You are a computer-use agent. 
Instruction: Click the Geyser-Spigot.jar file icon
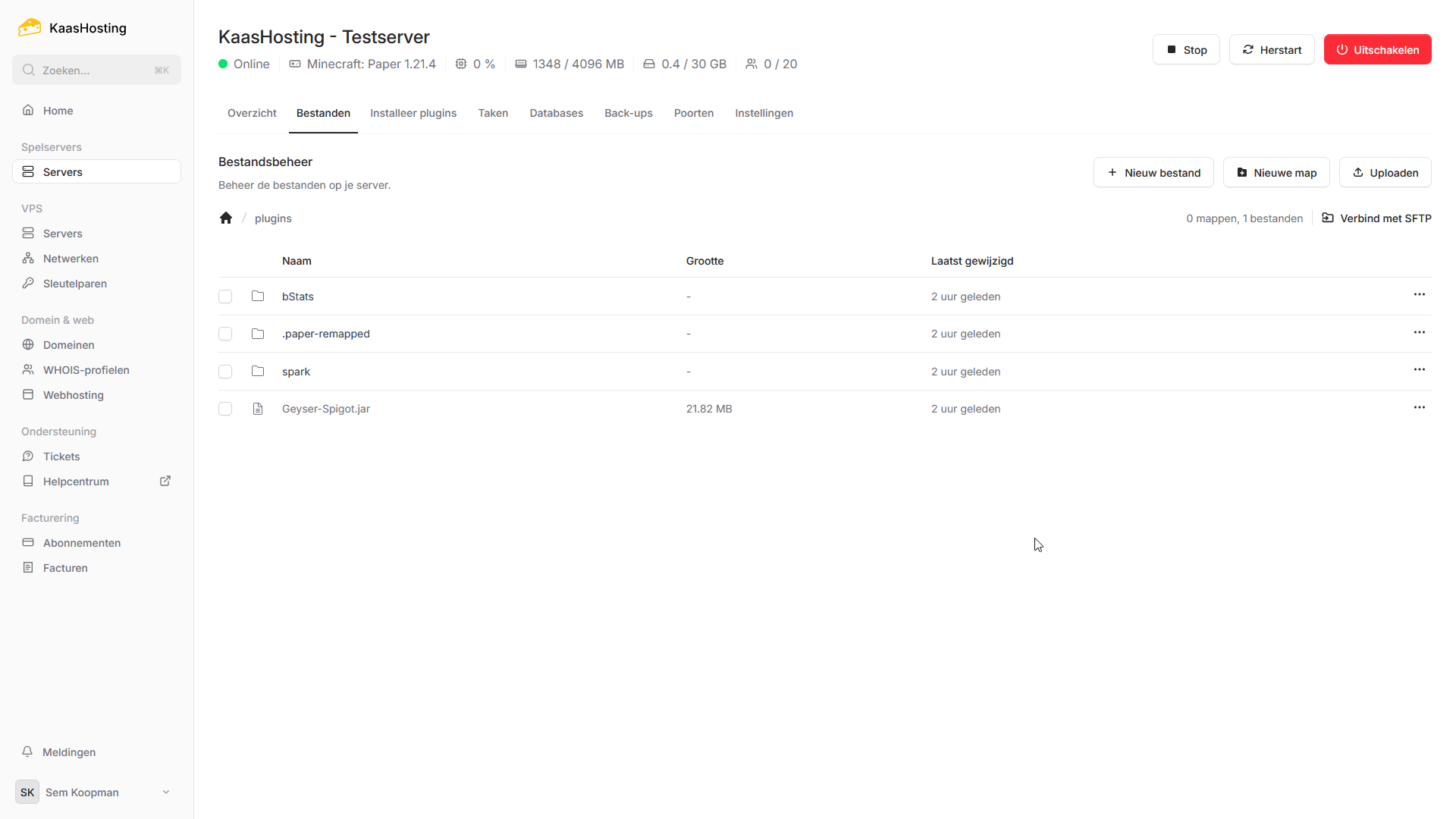[258, 409]
